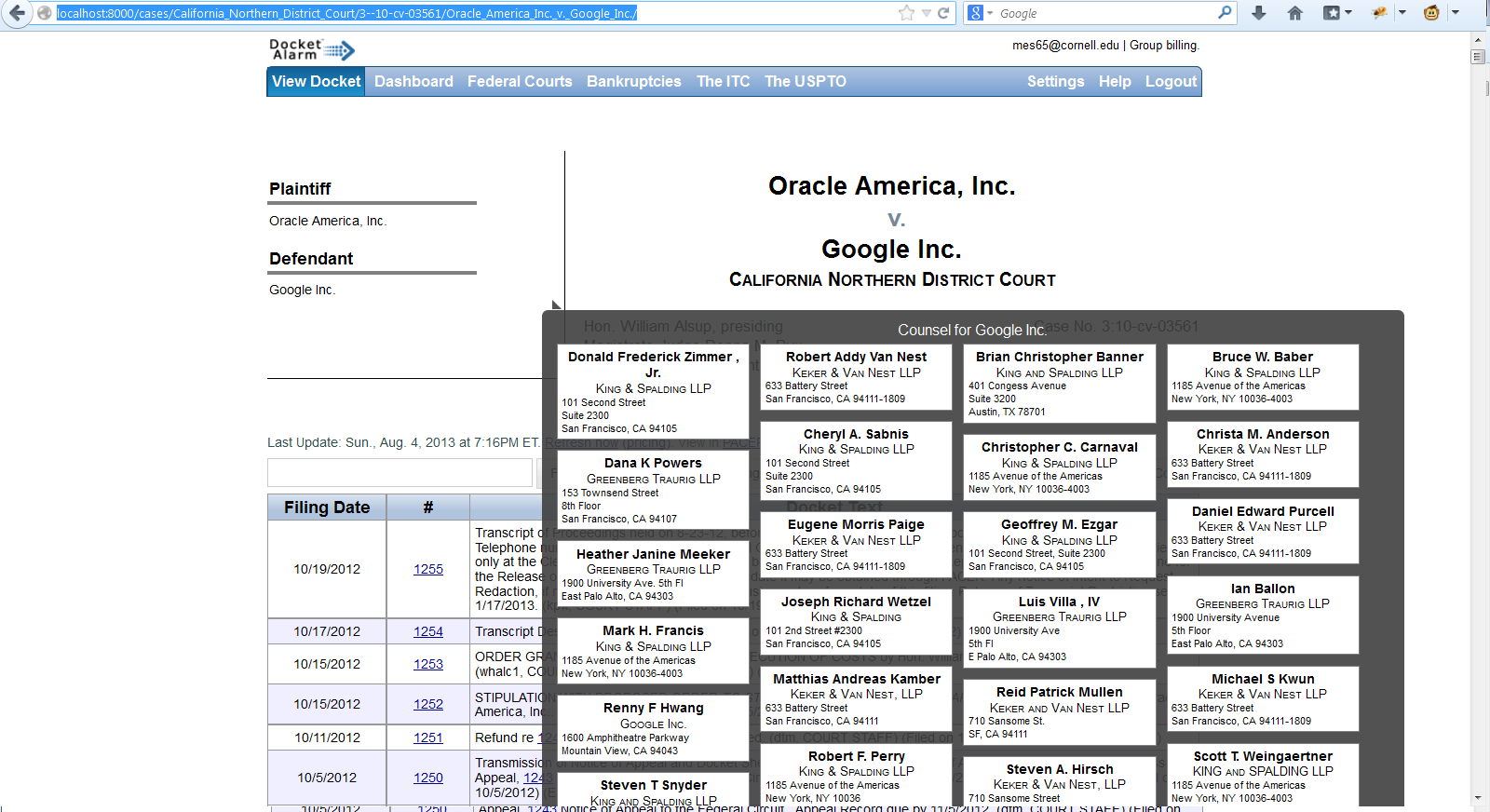Click the Christa M. Anderson counsel card

1263,454
